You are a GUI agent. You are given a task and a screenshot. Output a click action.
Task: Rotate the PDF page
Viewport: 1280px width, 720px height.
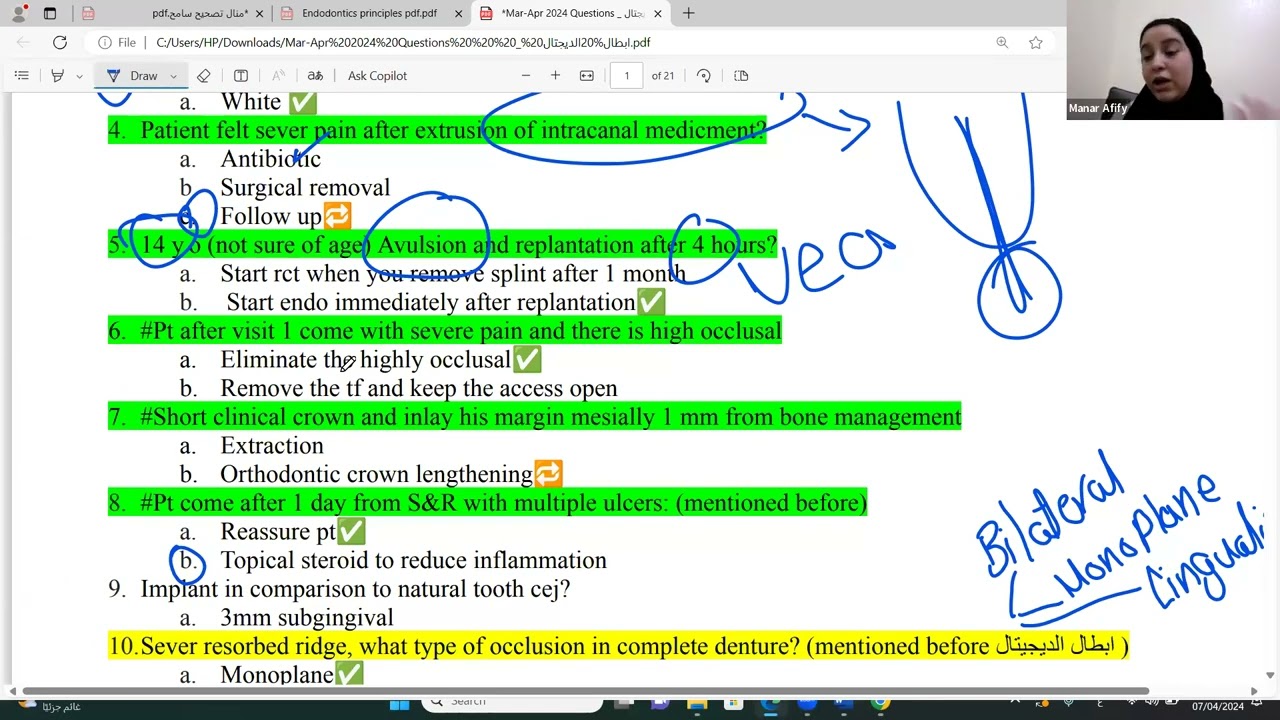(x=704, y=76)
